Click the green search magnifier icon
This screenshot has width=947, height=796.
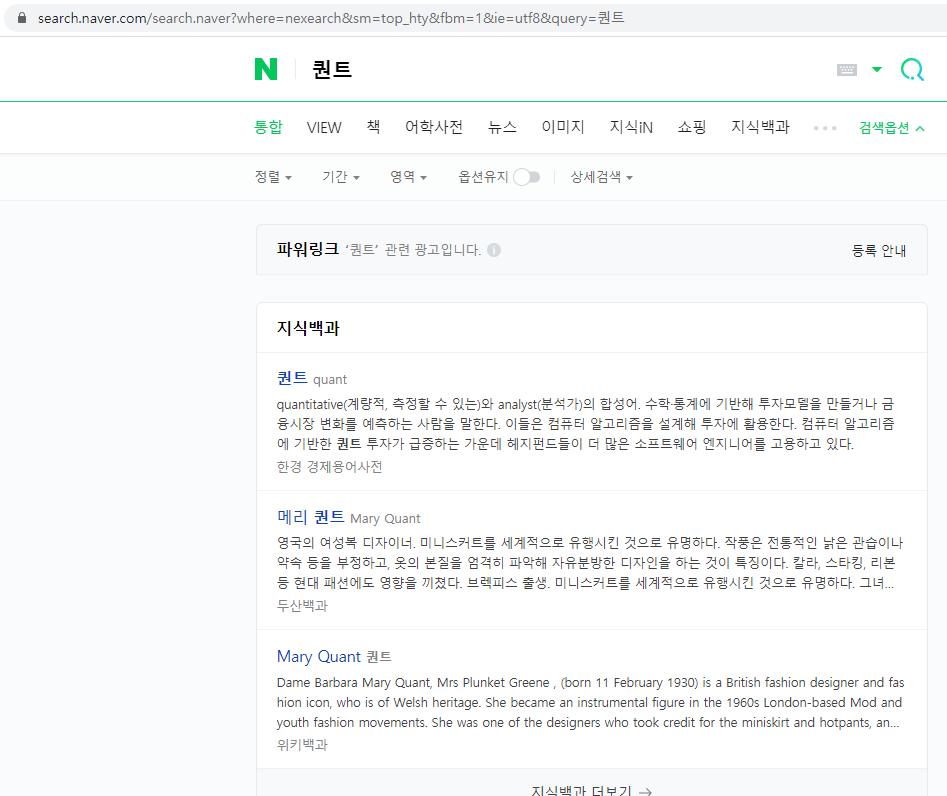click(912, 69)
